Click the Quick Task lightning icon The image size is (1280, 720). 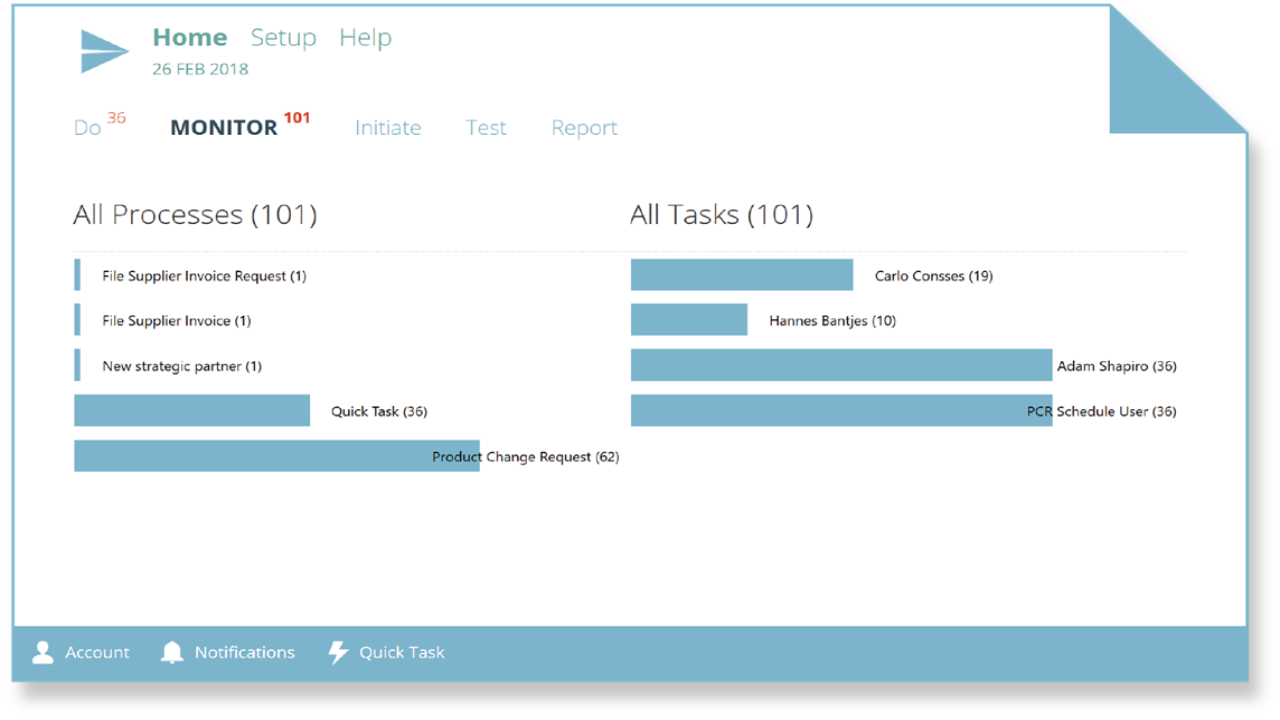[x=339, y=652]
